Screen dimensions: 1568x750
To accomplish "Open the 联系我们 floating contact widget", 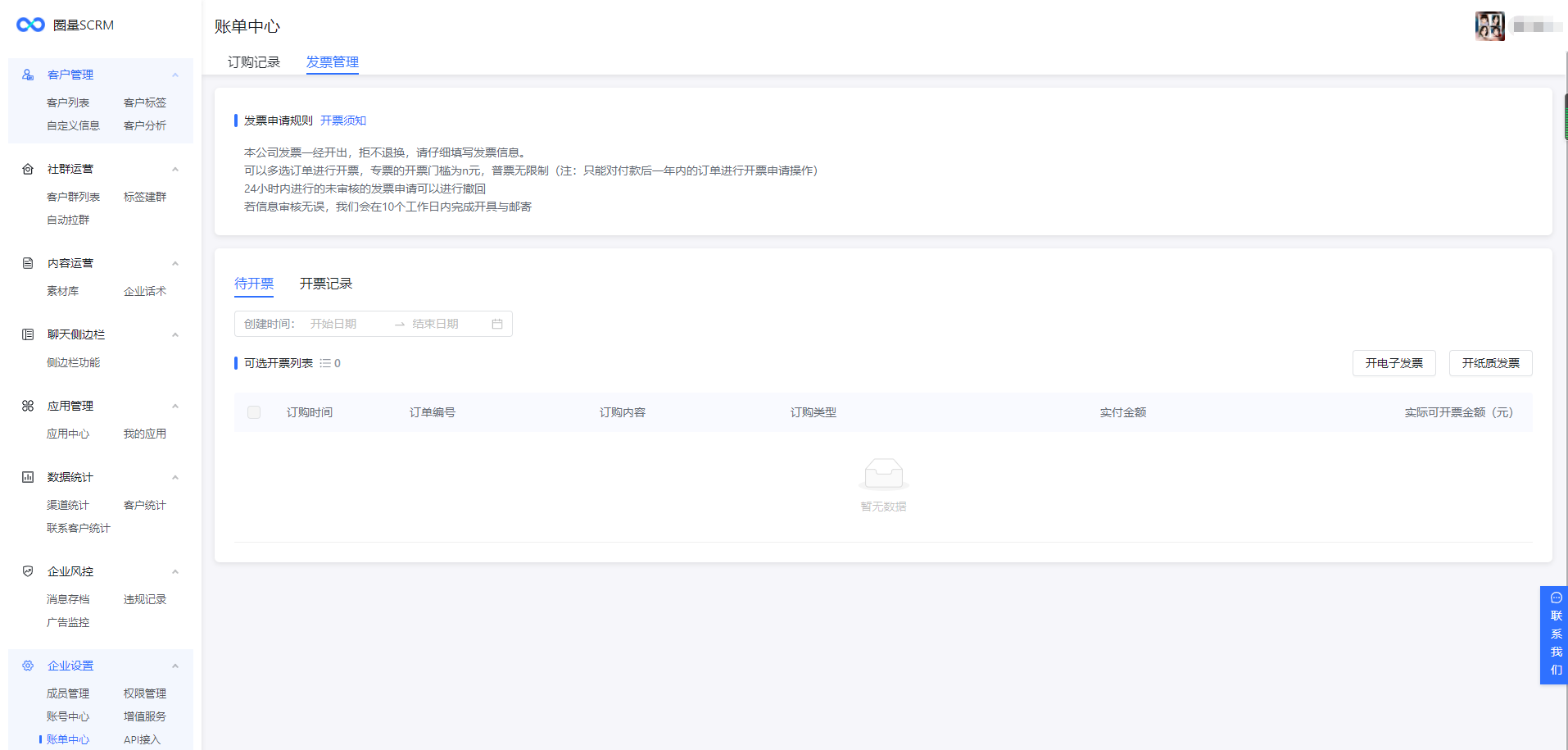I will tap(1555, 635).
